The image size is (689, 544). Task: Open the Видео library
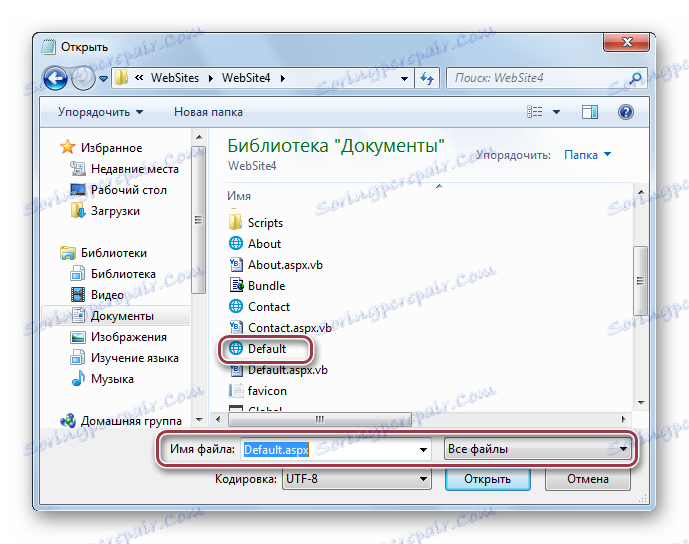tap(107, 295)
